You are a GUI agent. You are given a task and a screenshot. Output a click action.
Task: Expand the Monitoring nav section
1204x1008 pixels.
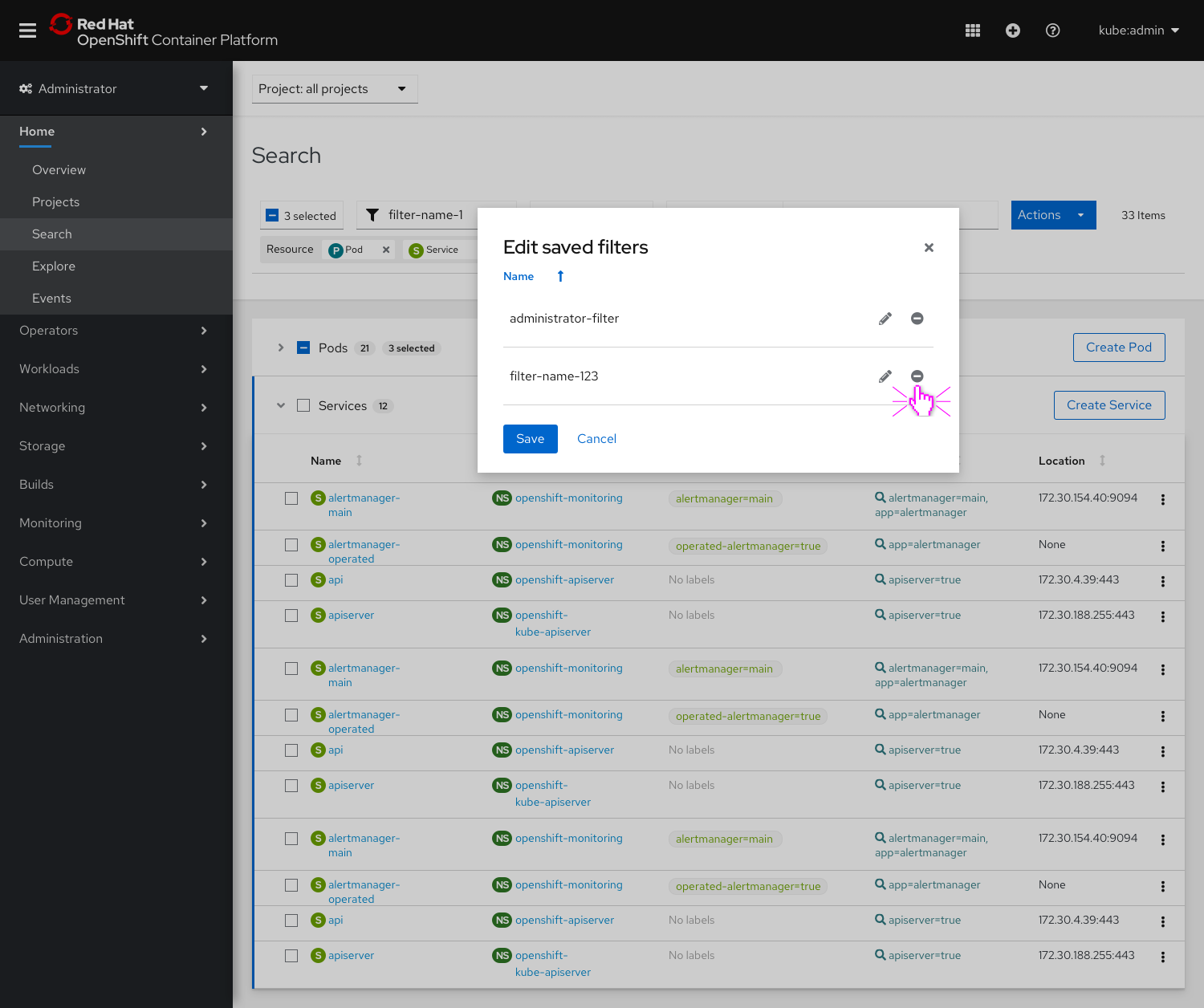click(x=116, y=523)
